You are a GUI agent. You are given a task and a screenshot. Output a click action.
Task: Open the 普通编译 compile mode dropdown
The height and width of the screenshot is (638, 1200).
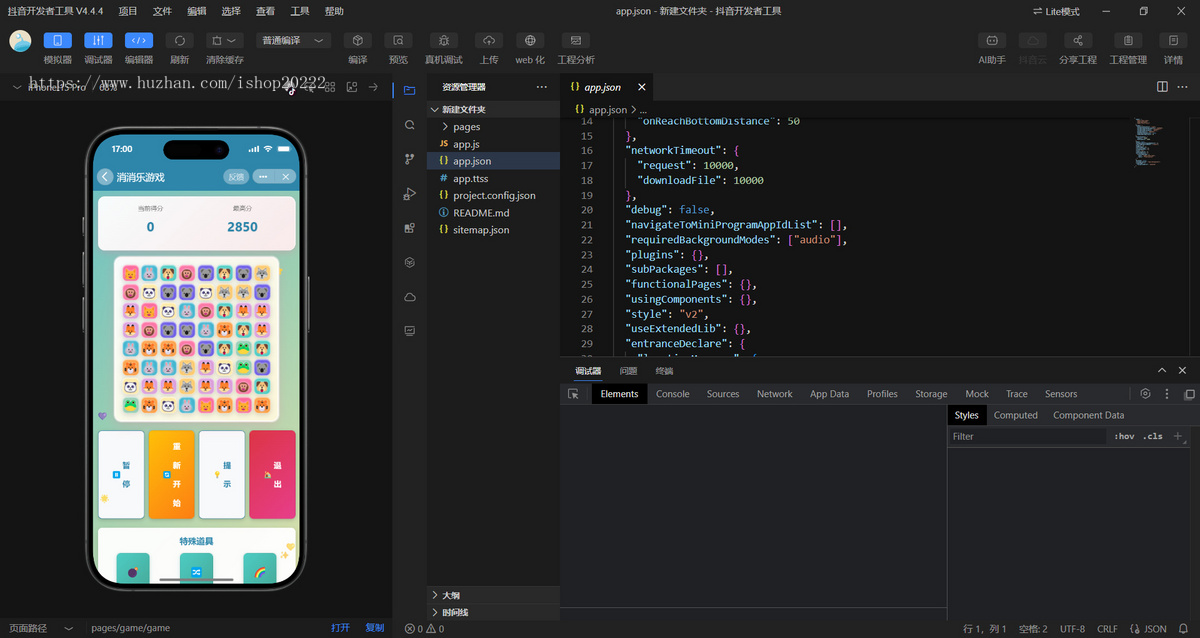coord(294,41)
